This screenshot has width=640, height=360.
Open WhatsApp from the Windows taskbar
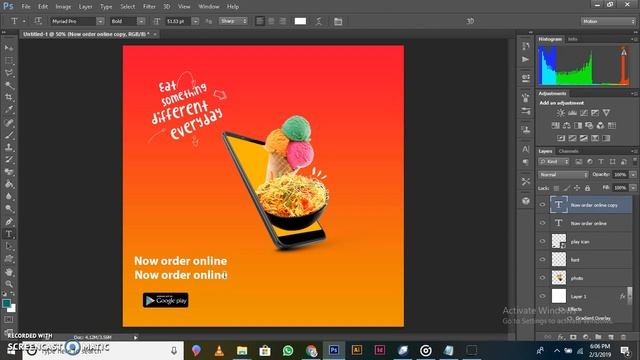click(288, 350)
